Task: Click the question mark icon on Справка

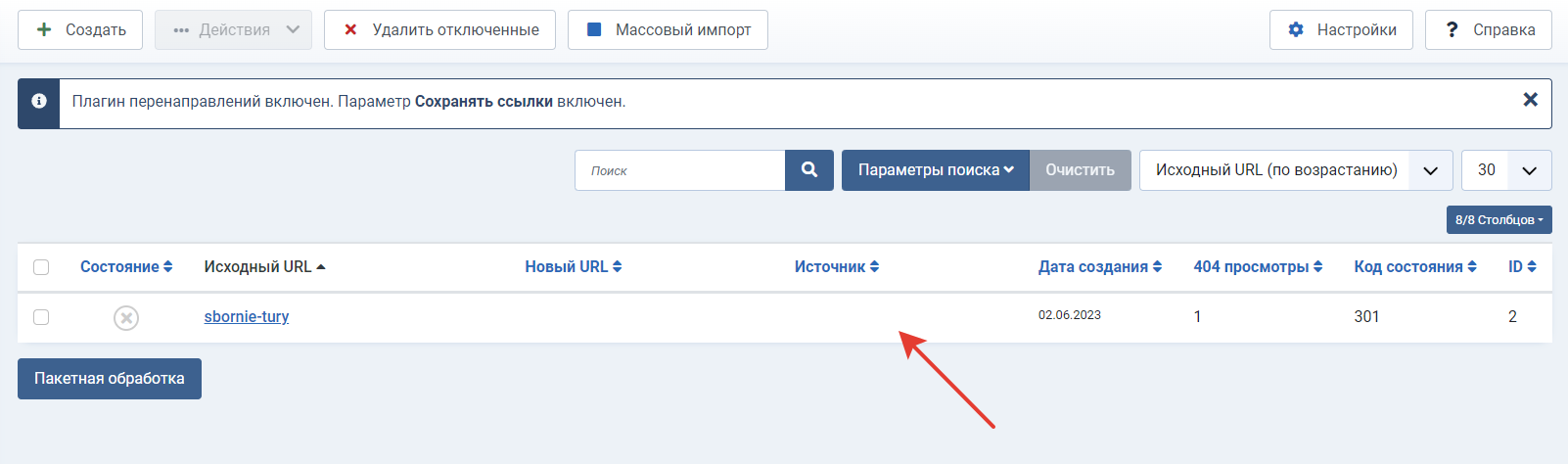Action: pyautogui.click(x=1452, y=29)
